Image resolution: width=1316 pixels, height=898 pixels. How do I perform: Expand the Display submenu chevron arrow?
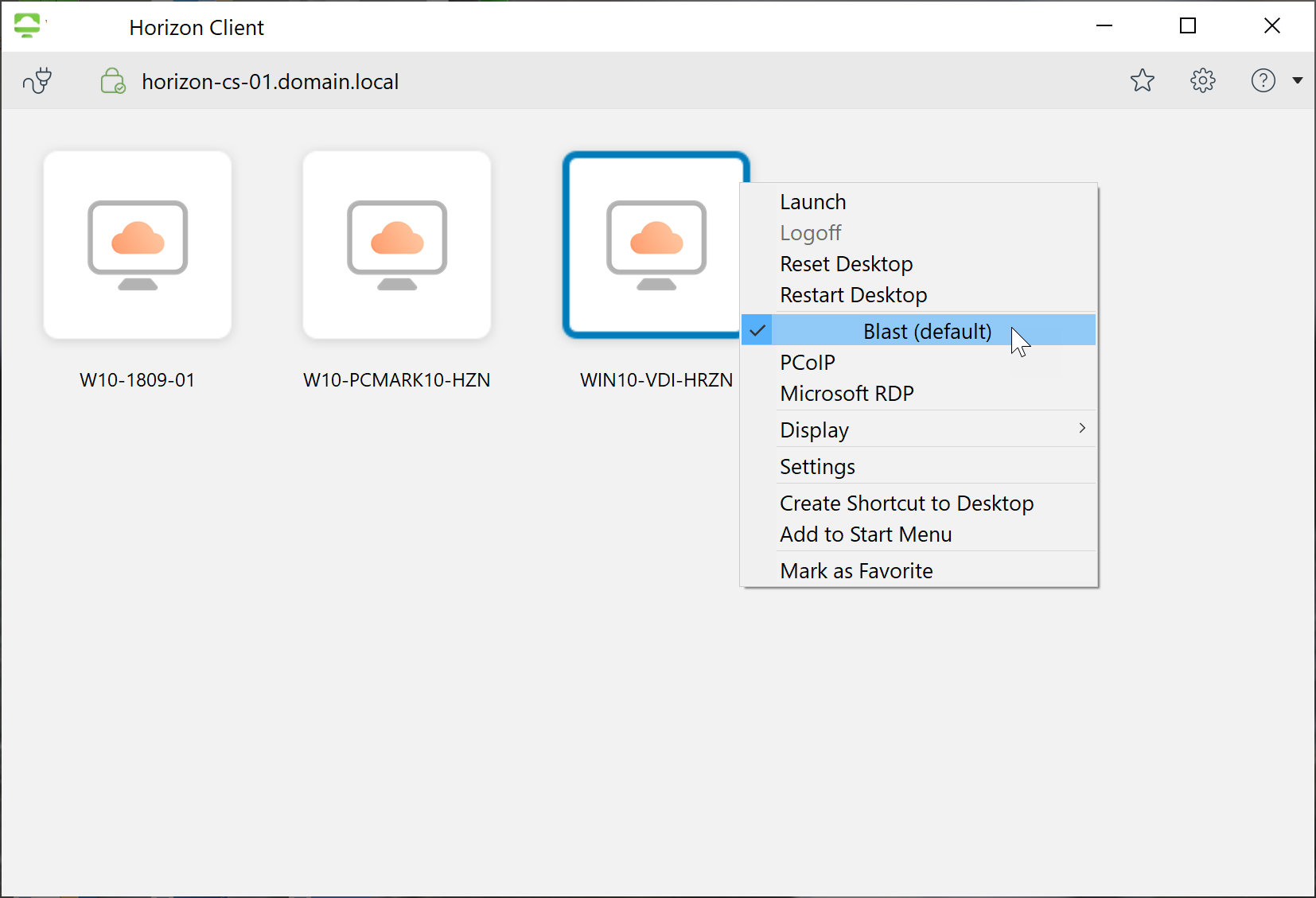tap(1080, 429)
